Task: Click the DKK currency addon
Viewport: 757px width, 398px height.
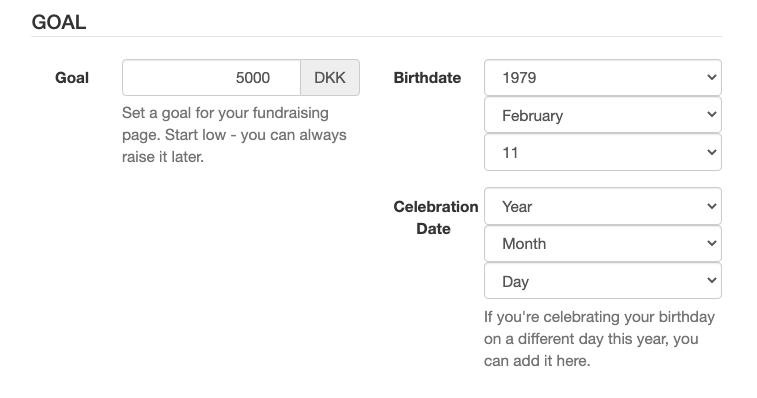Action: point(330,78)
